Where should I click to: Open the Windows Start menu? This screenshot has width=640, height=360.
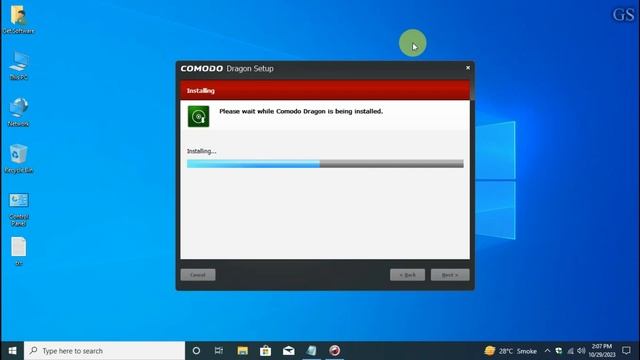click(x=12, y=351)
